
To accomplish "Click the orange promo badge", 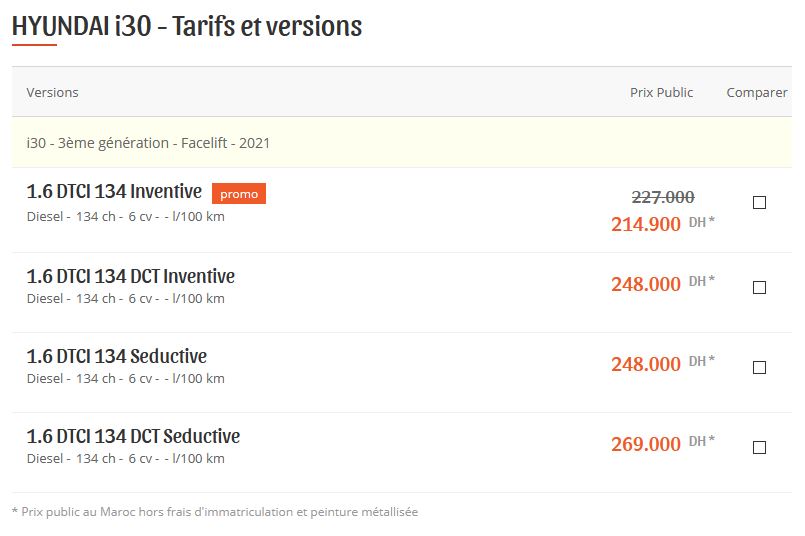I will click(239, 194).
